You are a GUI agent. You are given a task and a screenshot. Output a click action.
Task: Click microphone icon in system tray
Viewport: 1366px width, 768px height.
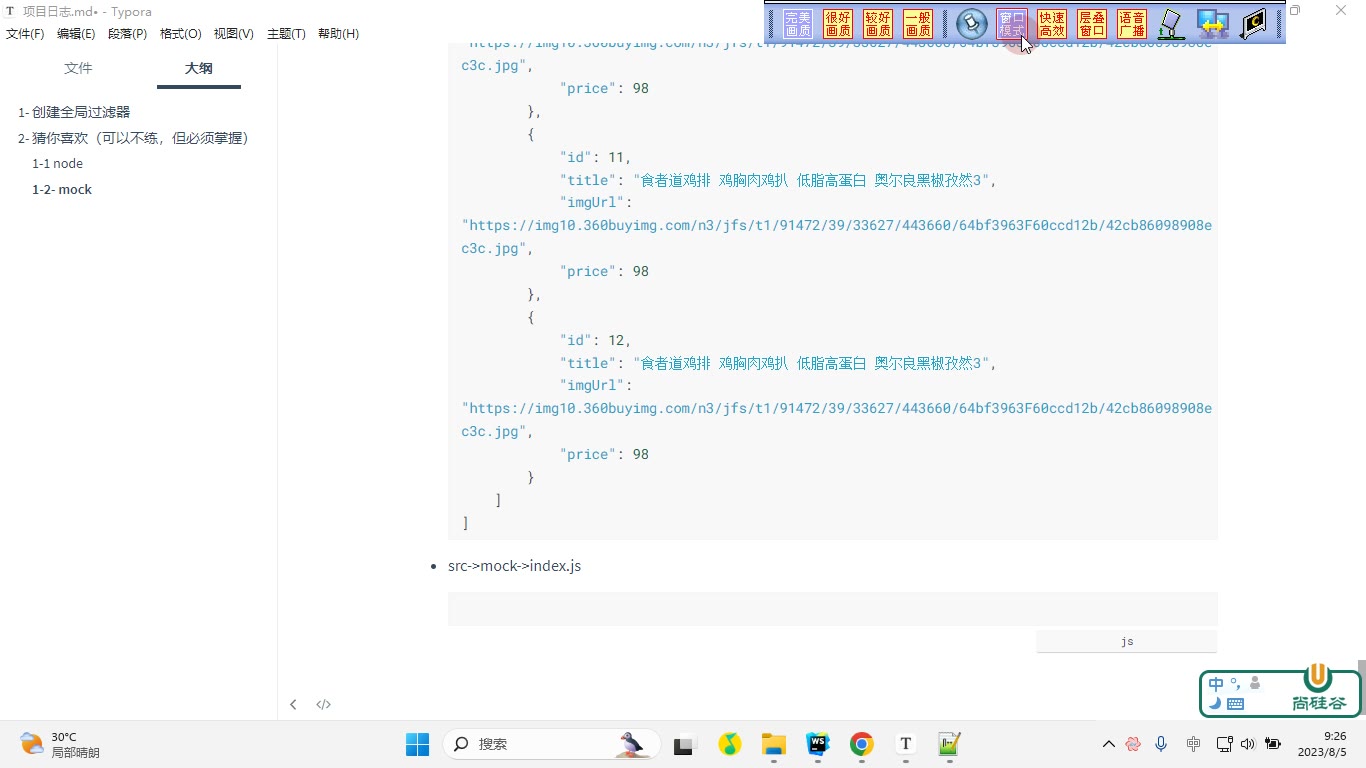pyautogui.click(x=1161, y=744)
